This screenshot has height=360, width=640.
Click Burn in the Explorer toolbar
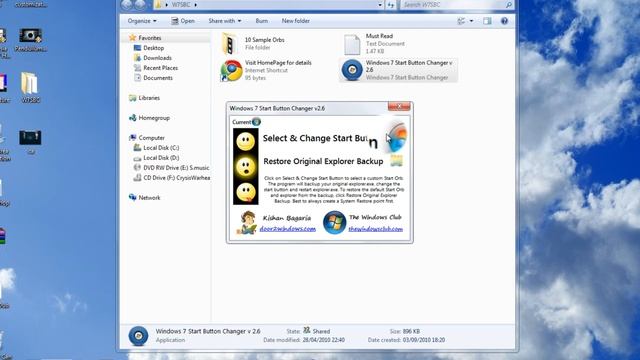(x=262, y=21)
